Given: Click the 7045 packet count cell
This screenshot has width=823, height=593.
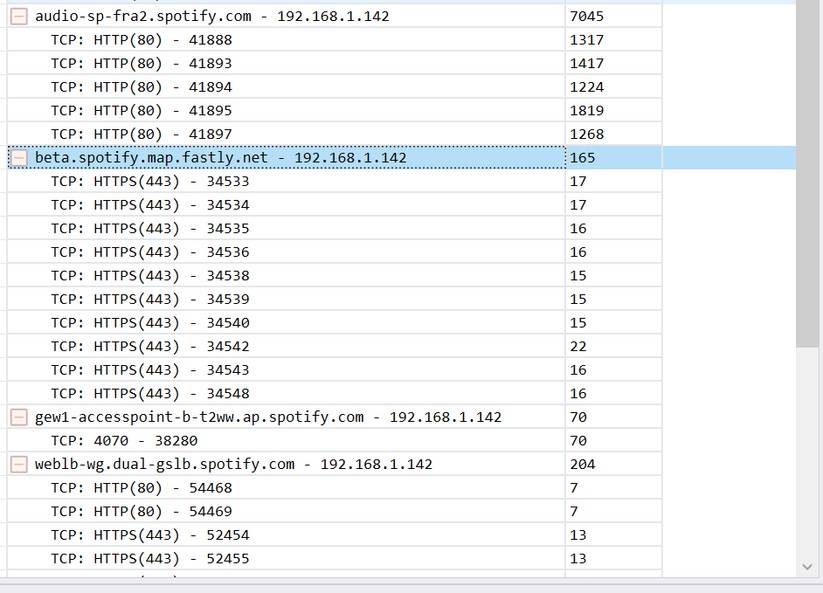Looking at the screenshot, I should (x=587, y=16).
